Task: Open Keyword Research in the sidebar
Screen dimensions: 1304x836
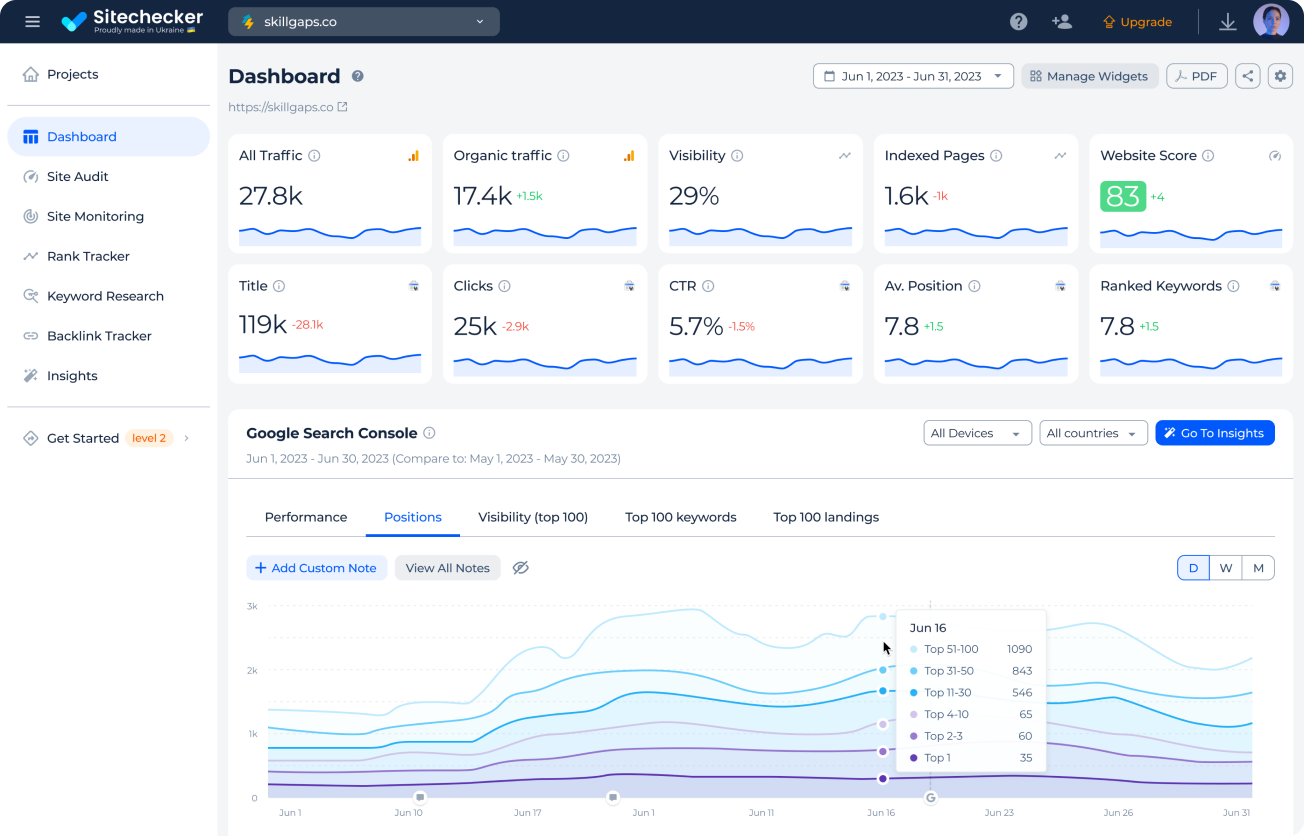Action: [x=108, y=296]
